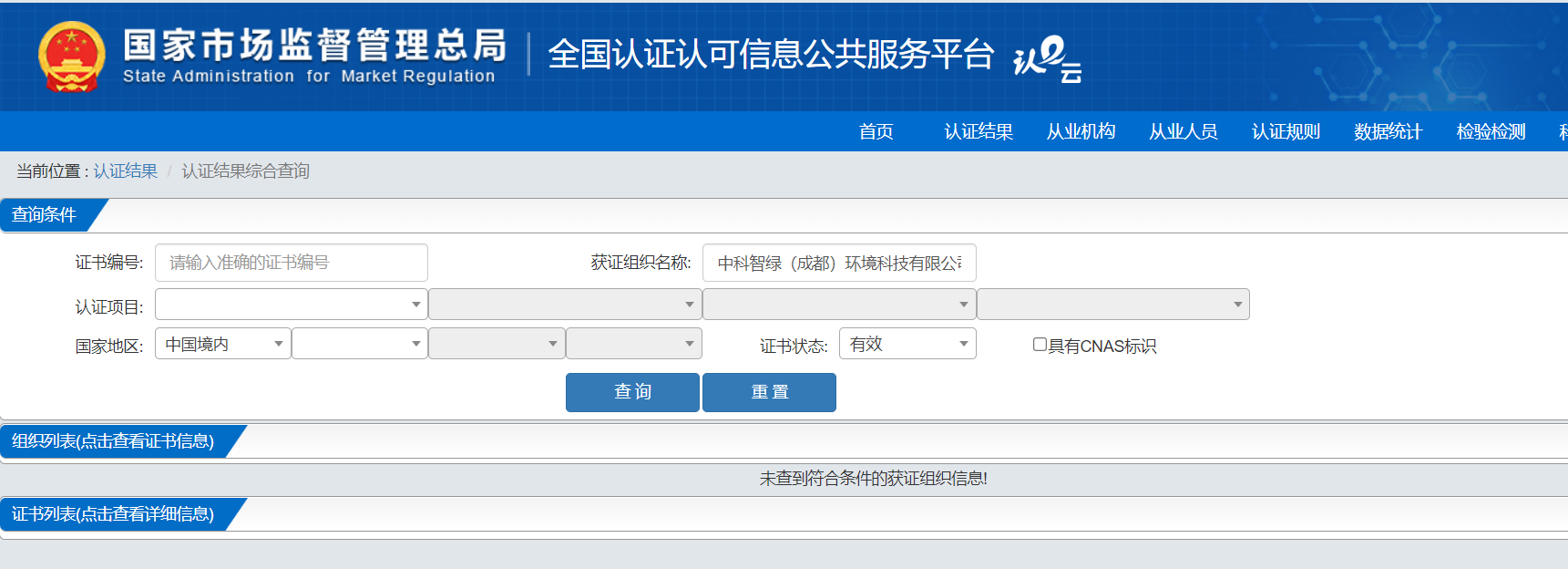Open the 数据统计 menu item

click(x=1388, y=131)
